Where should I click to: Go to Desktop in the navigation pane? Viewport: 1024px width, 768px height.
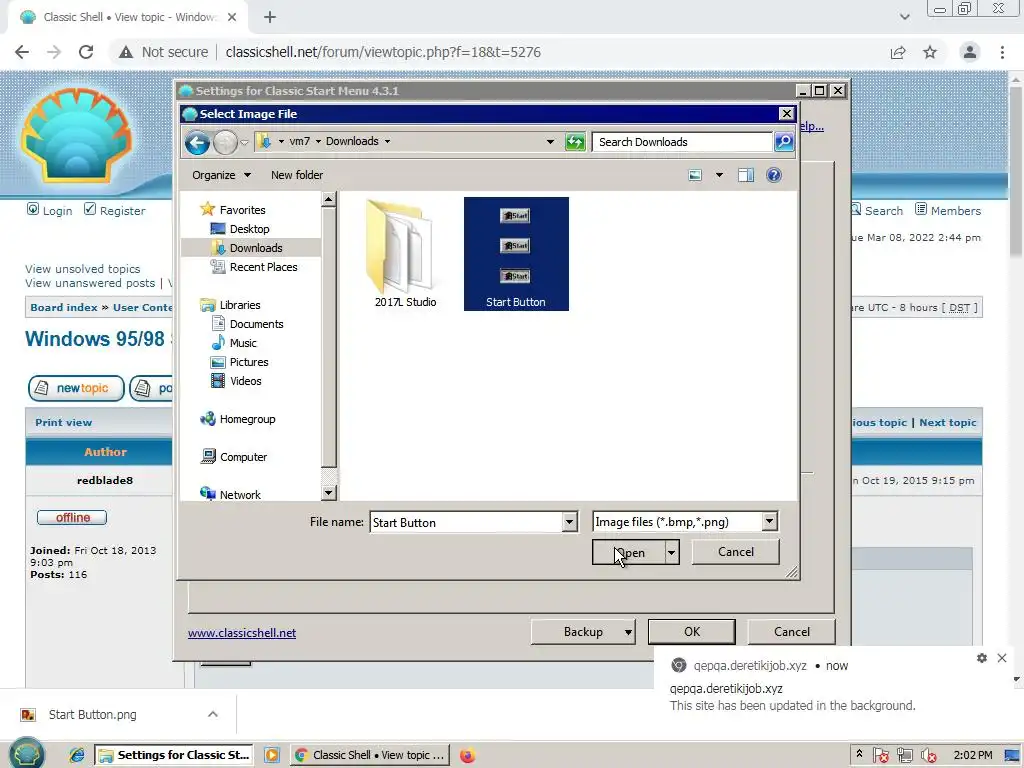[x=249, y=229]
